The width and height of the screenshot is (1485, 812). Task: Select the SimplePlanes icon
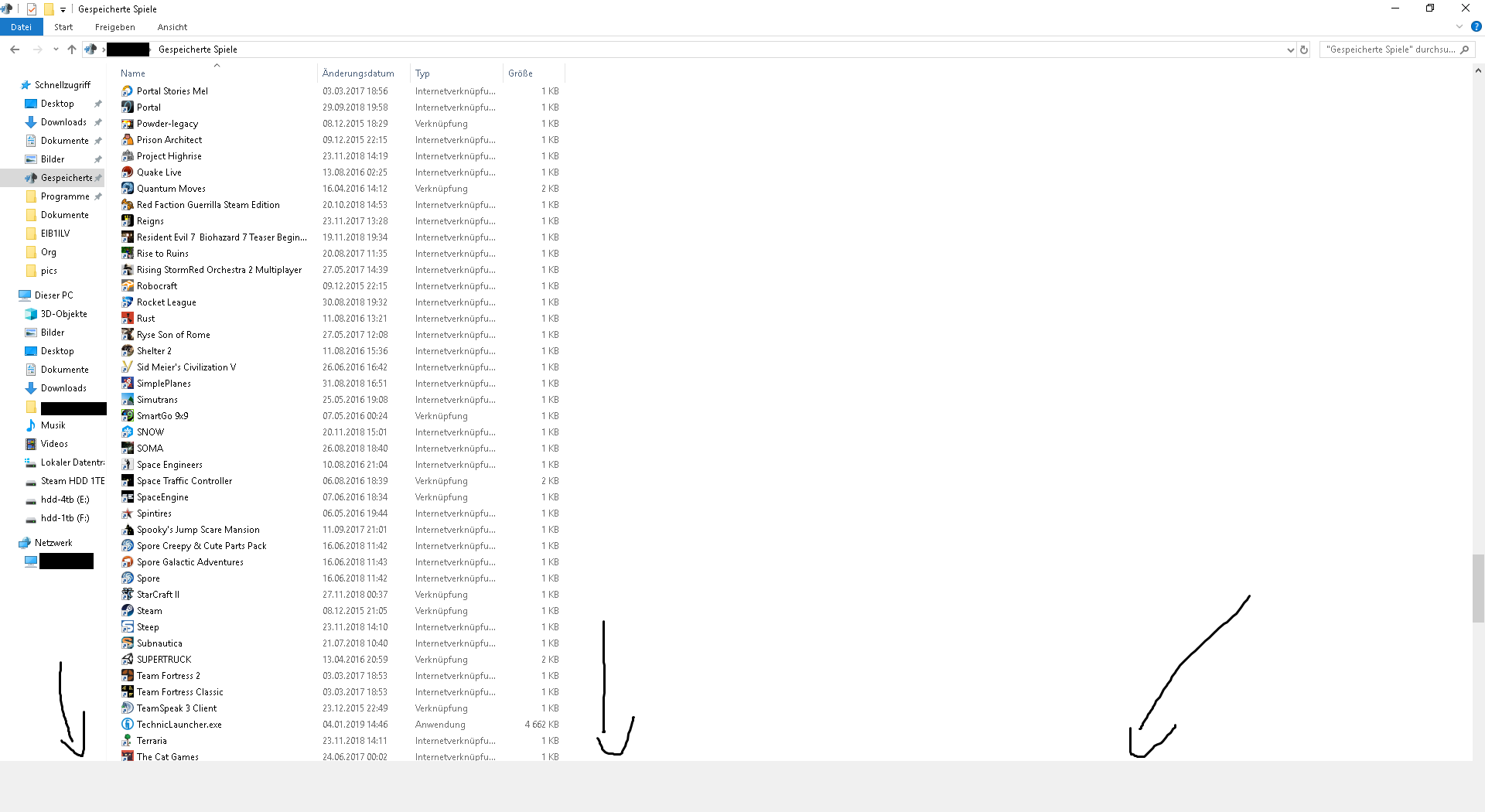point(128,384)
